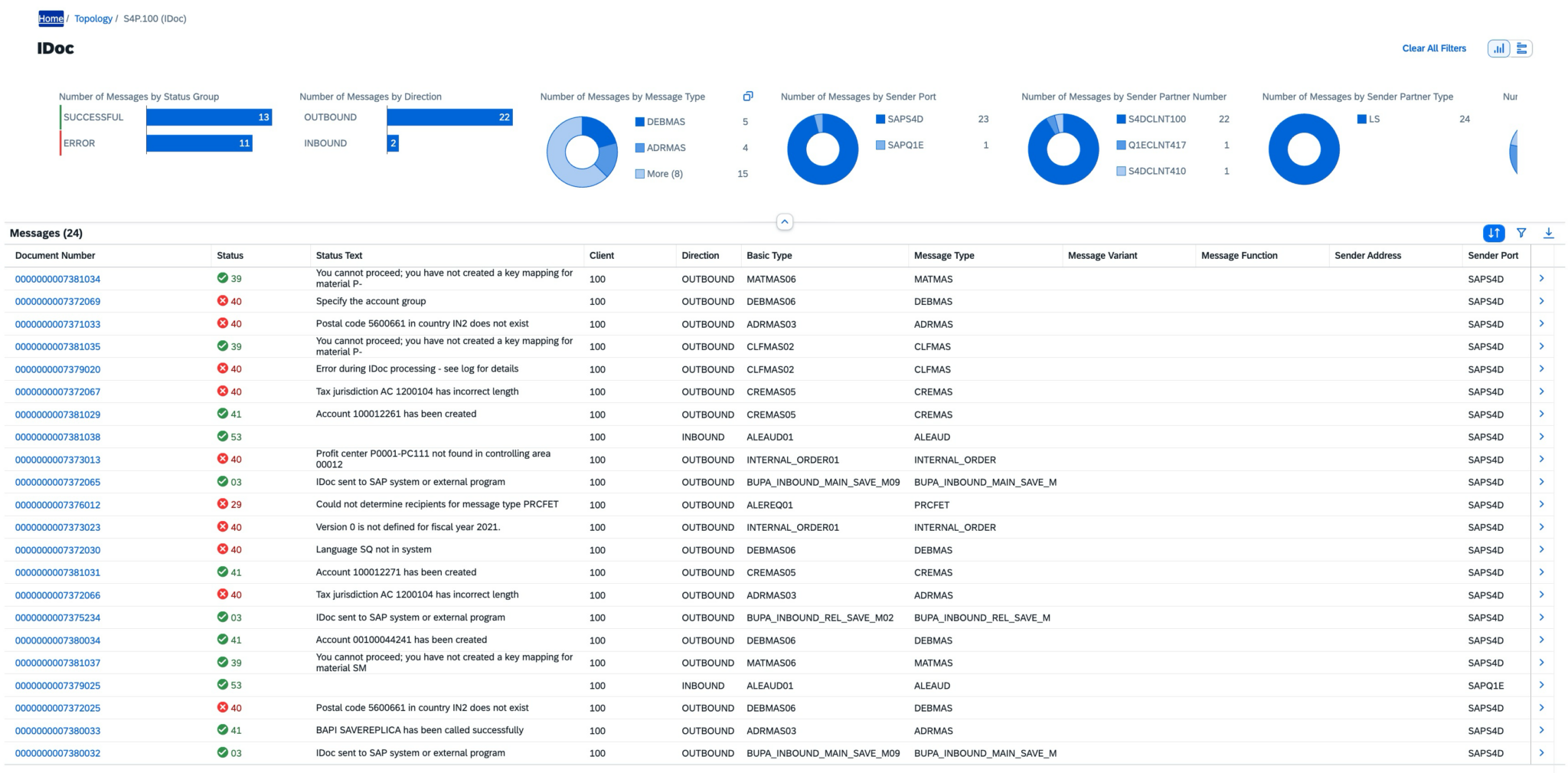Collapse the charts panel with the chevron
This screenshot has height=773, width=1568.
(x=784, y=222)
